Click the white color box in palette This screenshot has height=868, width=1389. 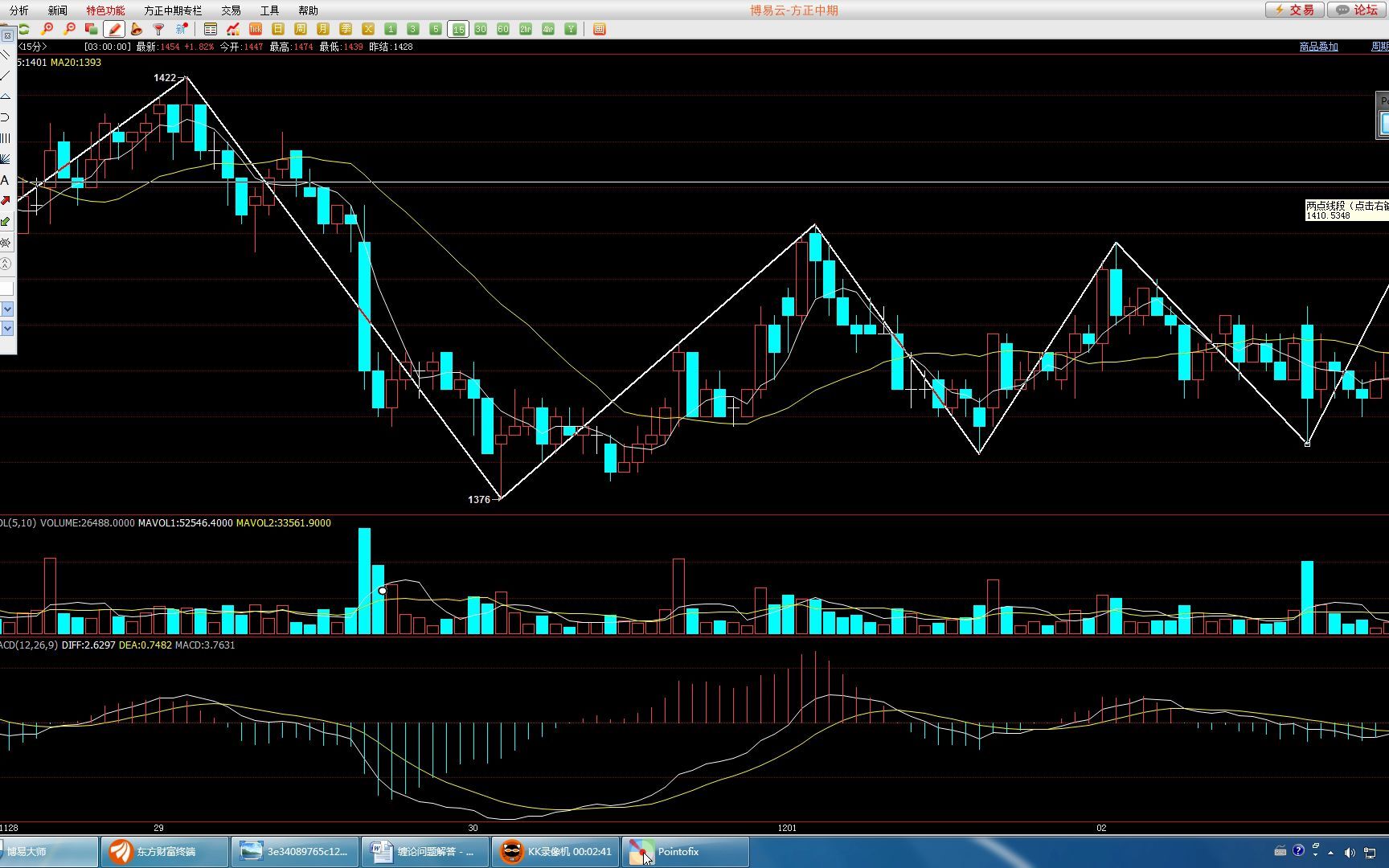click(x=6, y=289)
